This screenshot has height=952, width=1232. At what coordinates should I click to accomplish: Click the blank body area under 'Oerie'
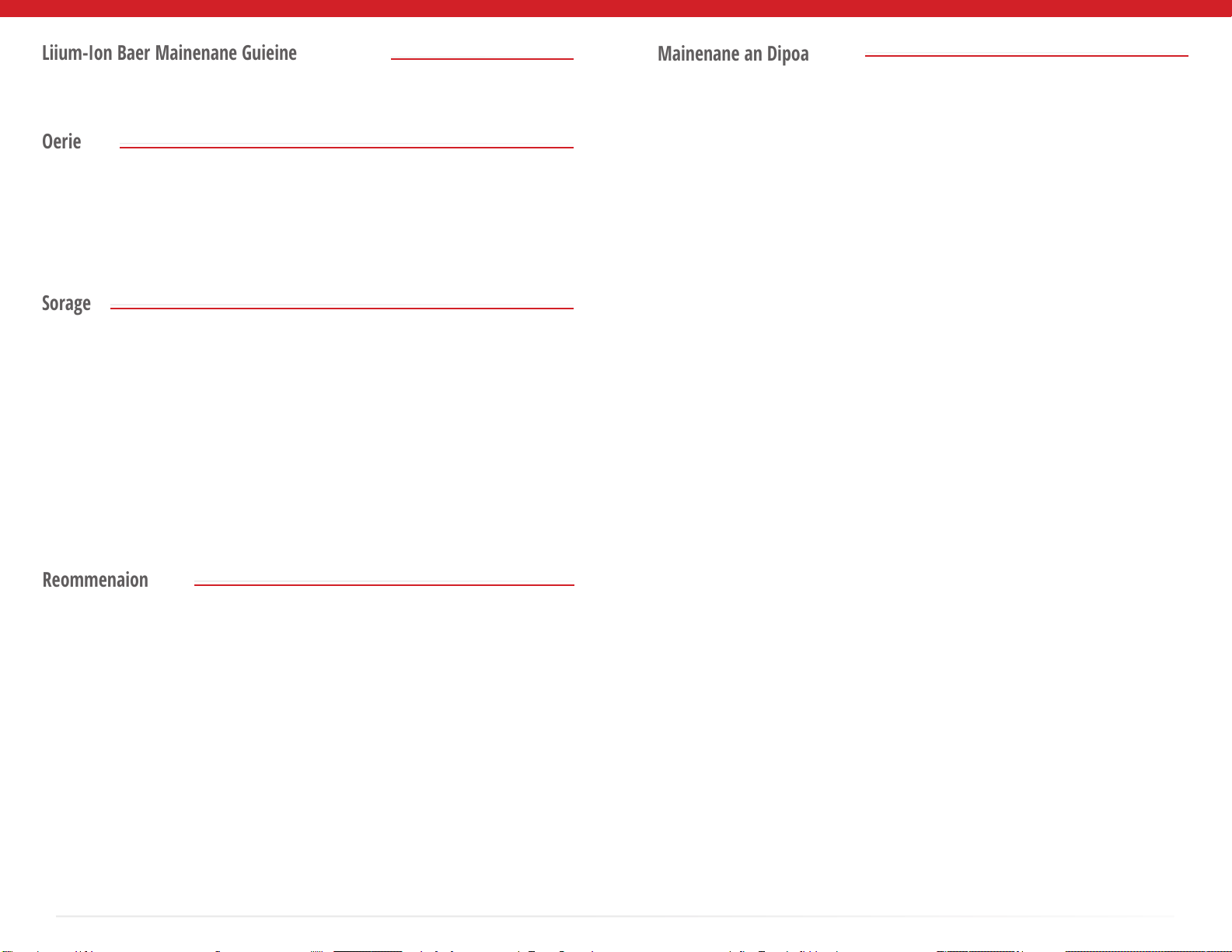307,218
